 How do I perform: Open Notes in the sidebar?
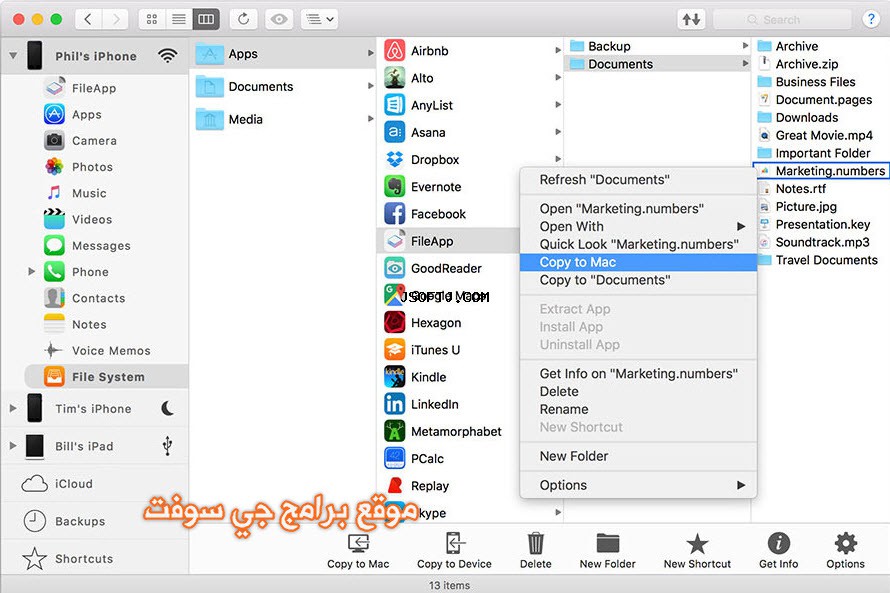click(89, 324)
